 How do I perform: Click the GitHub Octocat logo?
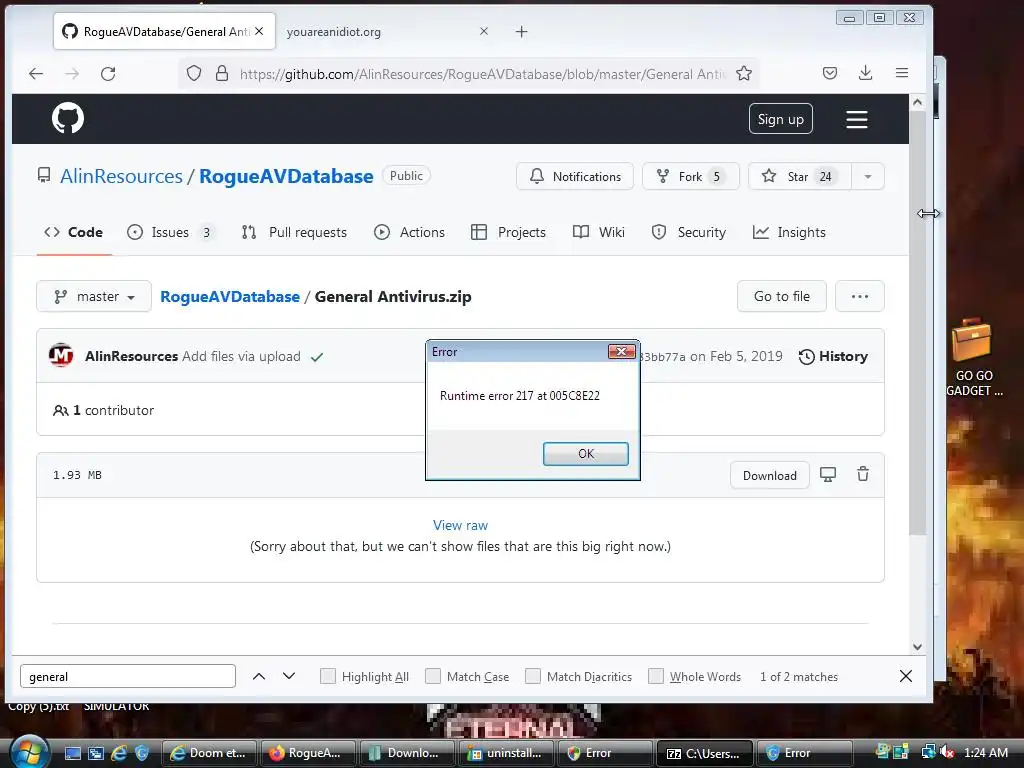[68, 118]
